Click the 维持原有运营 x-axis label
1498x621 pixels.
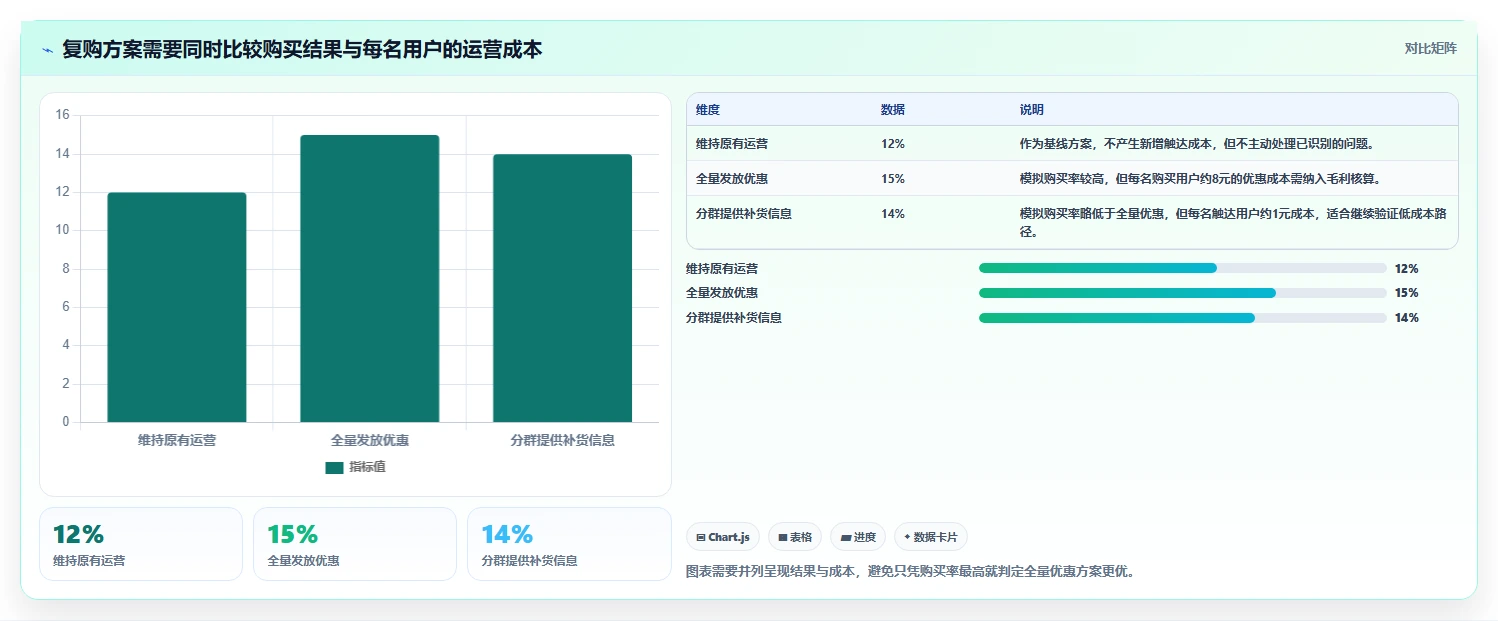click(177, 440)
